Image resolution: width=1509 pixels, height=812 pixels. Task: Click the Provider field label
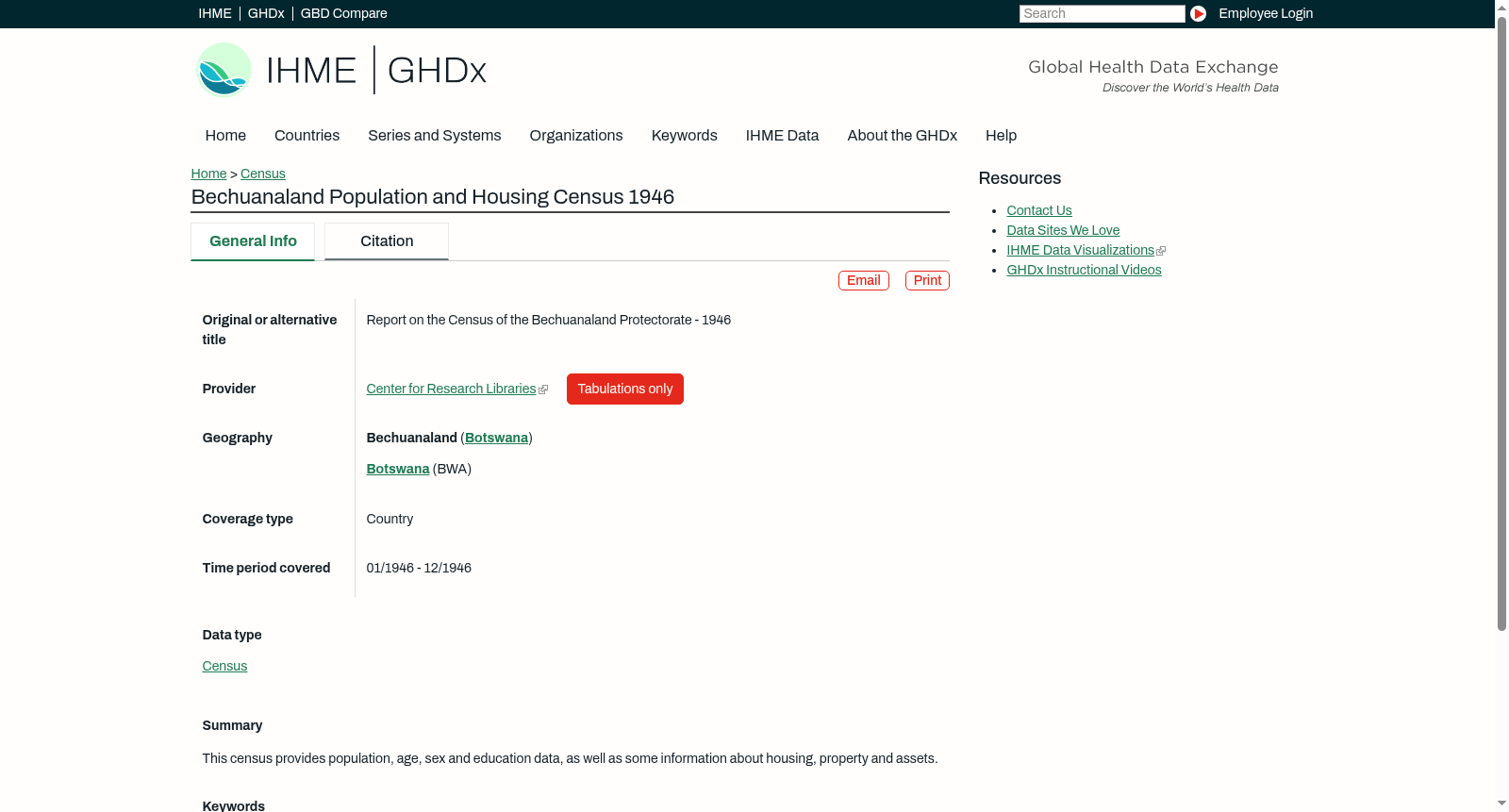click(x=229, y=389)
